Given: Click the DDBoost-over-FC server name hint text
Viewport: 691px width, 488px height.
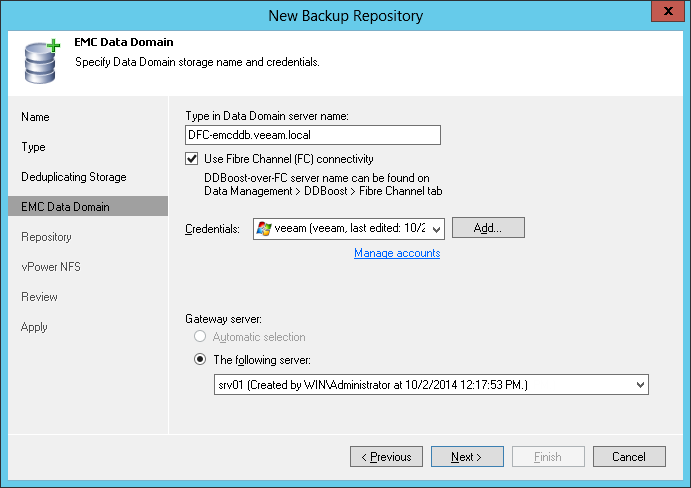Looking at the screenshot, I should coord(323,184).
